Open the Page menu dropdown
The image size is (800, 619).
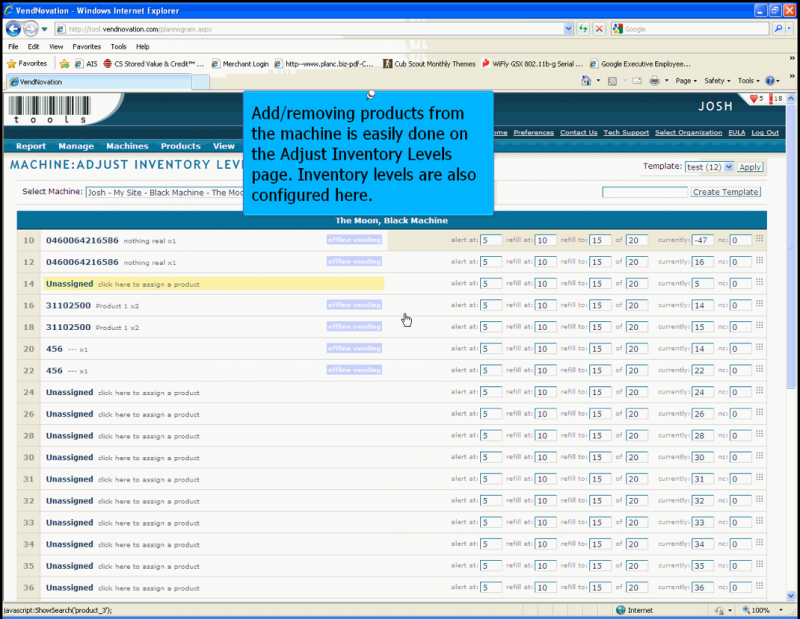[686, 81]
